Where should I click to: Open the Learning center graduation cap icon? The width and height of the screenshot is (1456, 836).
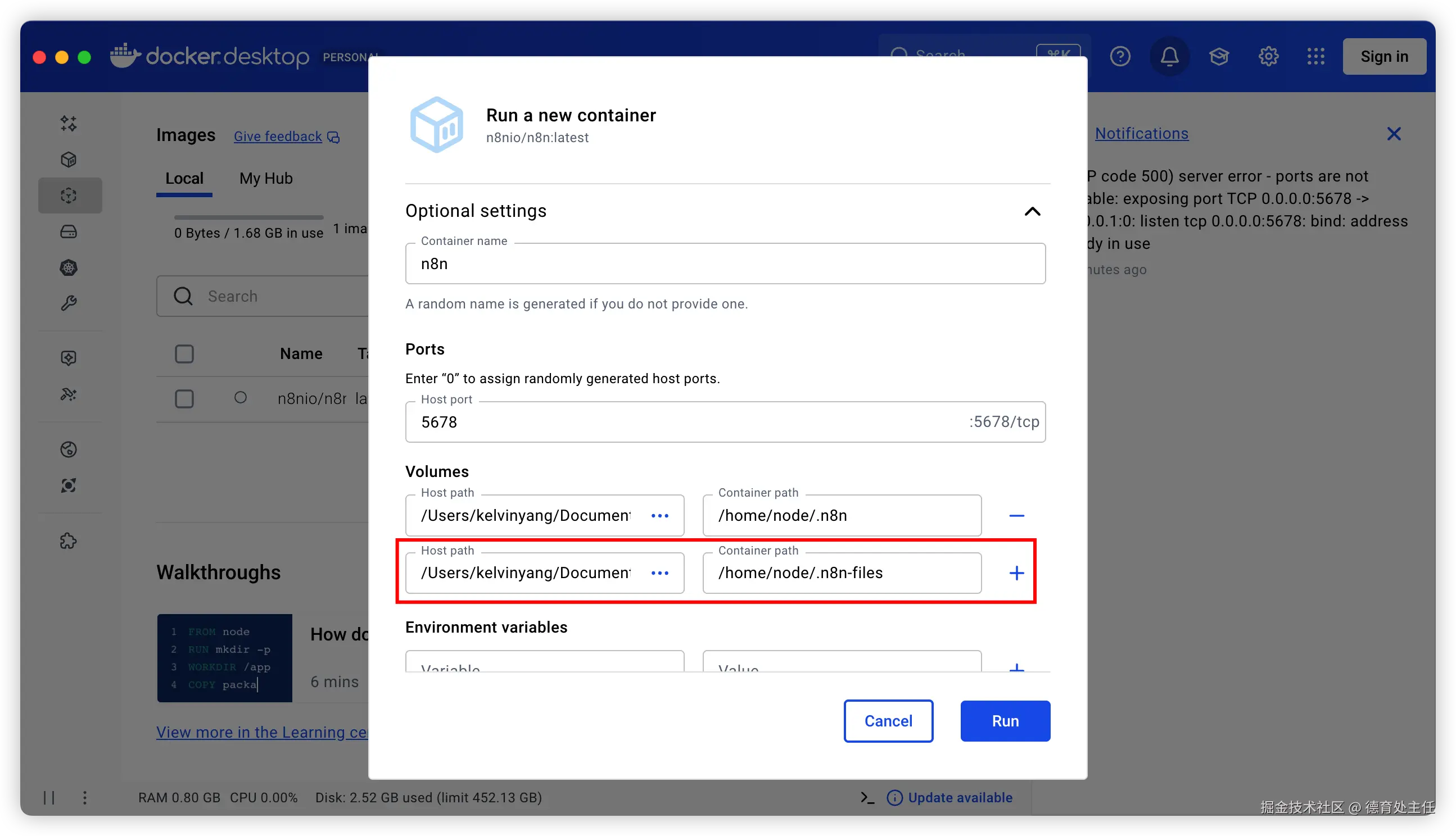coord(1219,56)
